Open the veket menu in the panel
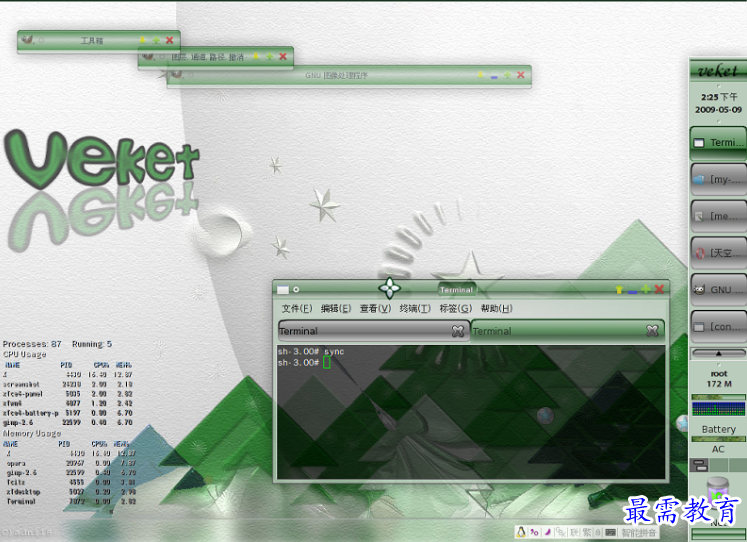 pyautogui.click(x=717, y=71)
